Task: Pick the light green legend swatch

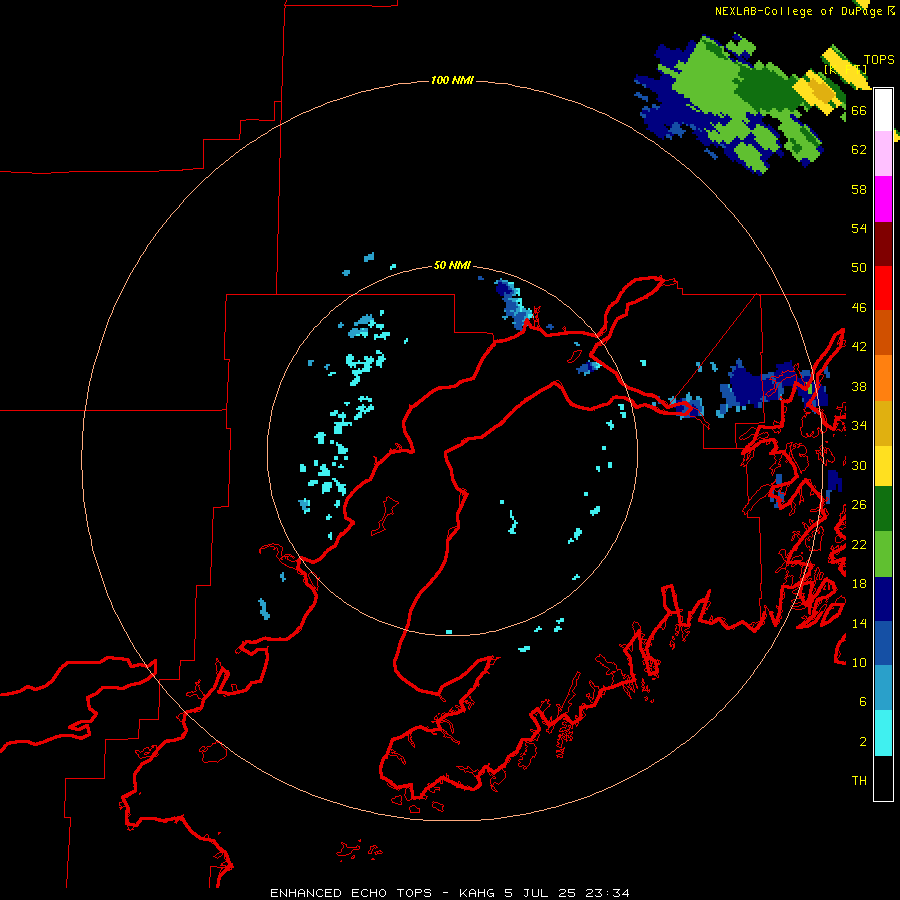Action: (883, 554)
